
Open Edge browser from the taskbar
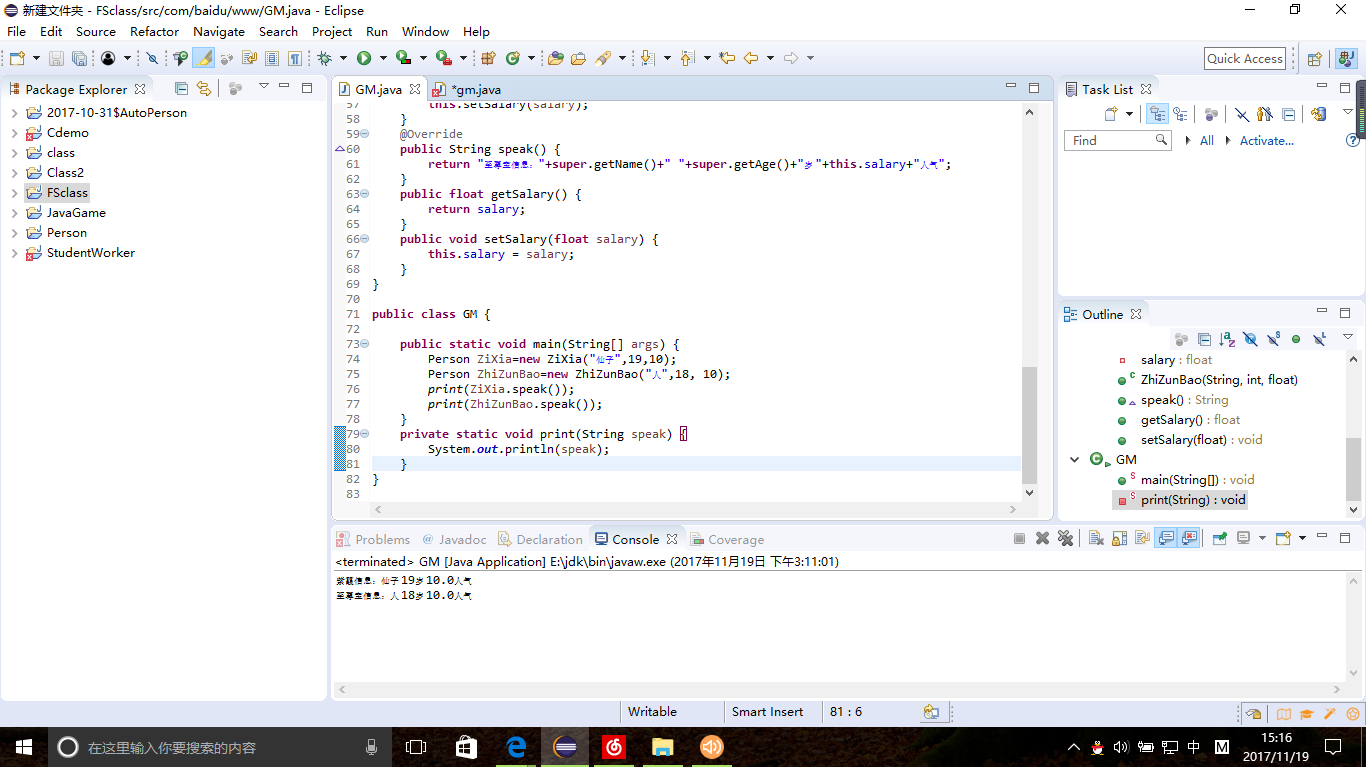(x=516, y=747)
